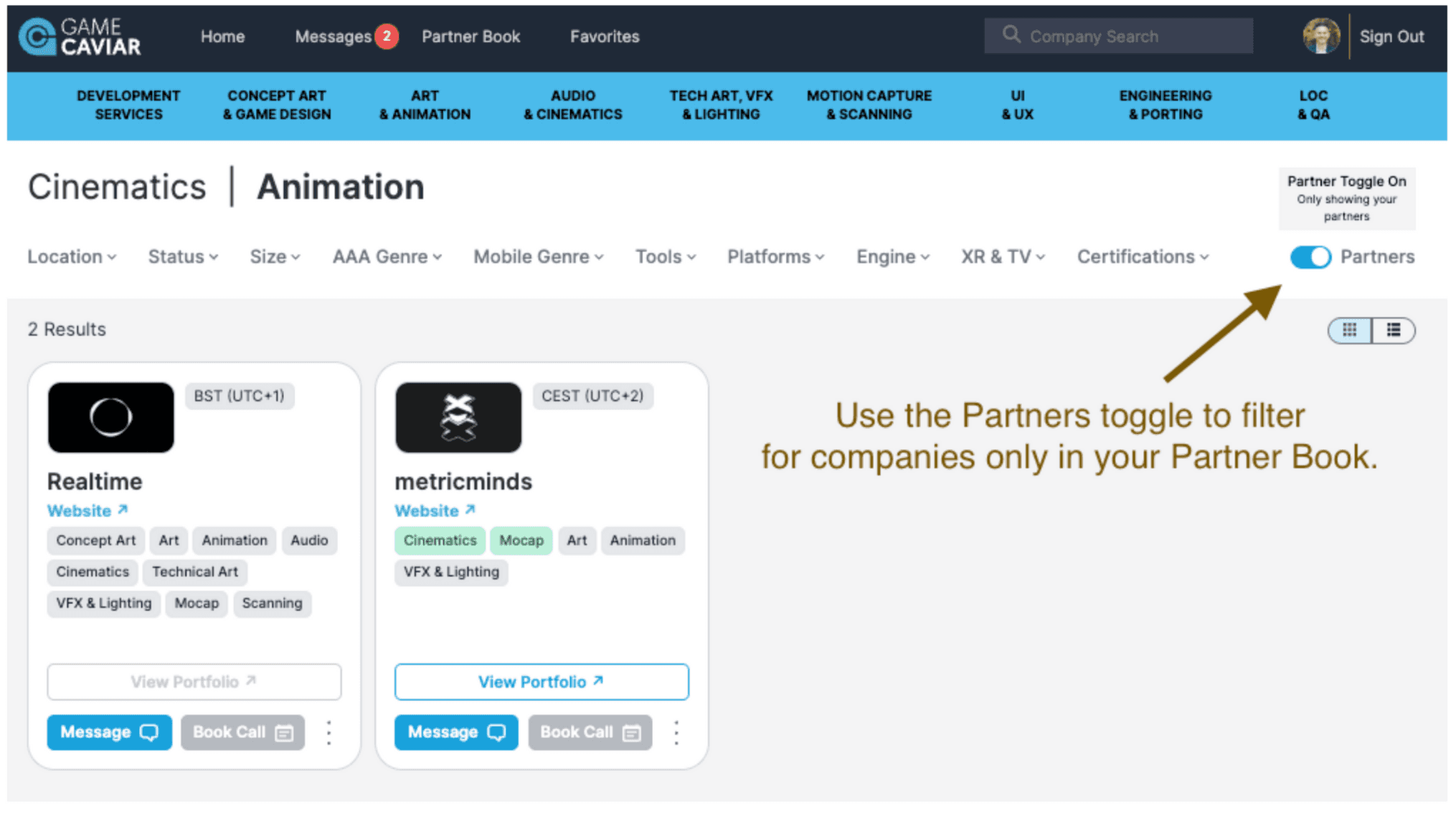Switch to grid view layout
1456x815 pixels.
(x=1349, y=330)
